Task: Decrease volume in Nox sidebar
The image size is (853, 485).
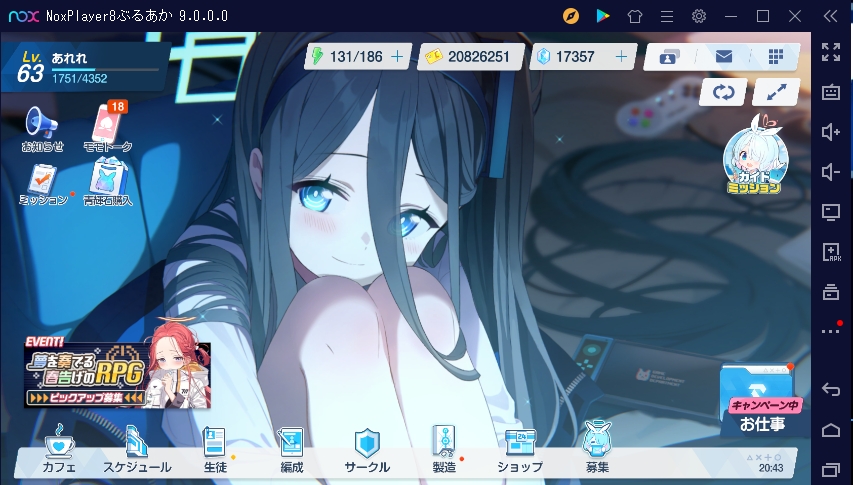Action: [831, 172]
